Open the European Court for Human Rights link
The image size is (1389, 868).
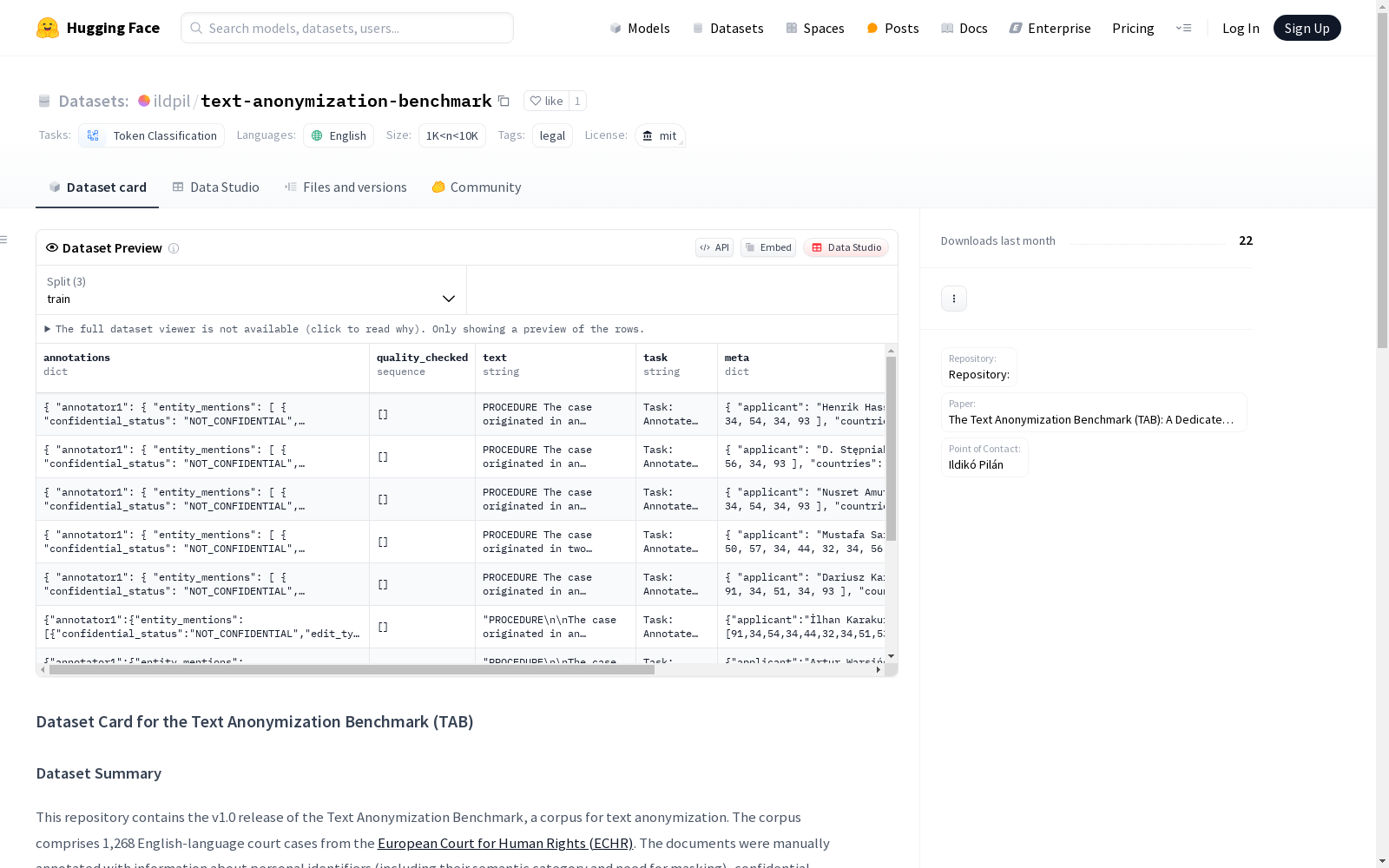pyautogui.click(x=505, y=843)
